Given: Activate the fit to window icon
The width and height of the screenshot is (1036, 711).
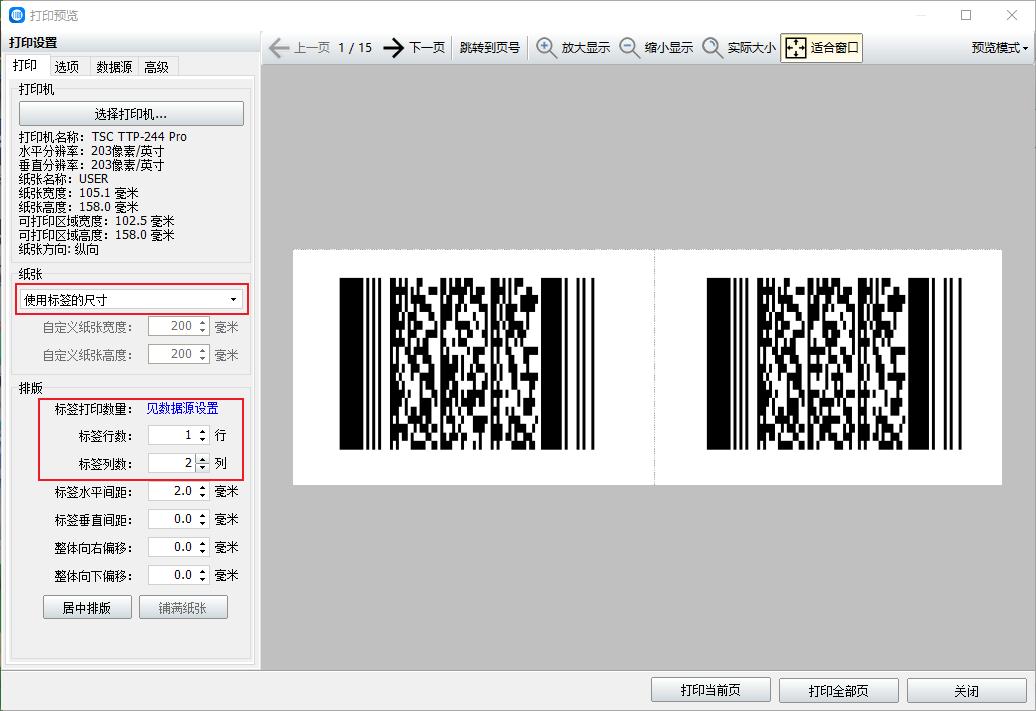Looking at the screenshot, I should pos(795,47).
